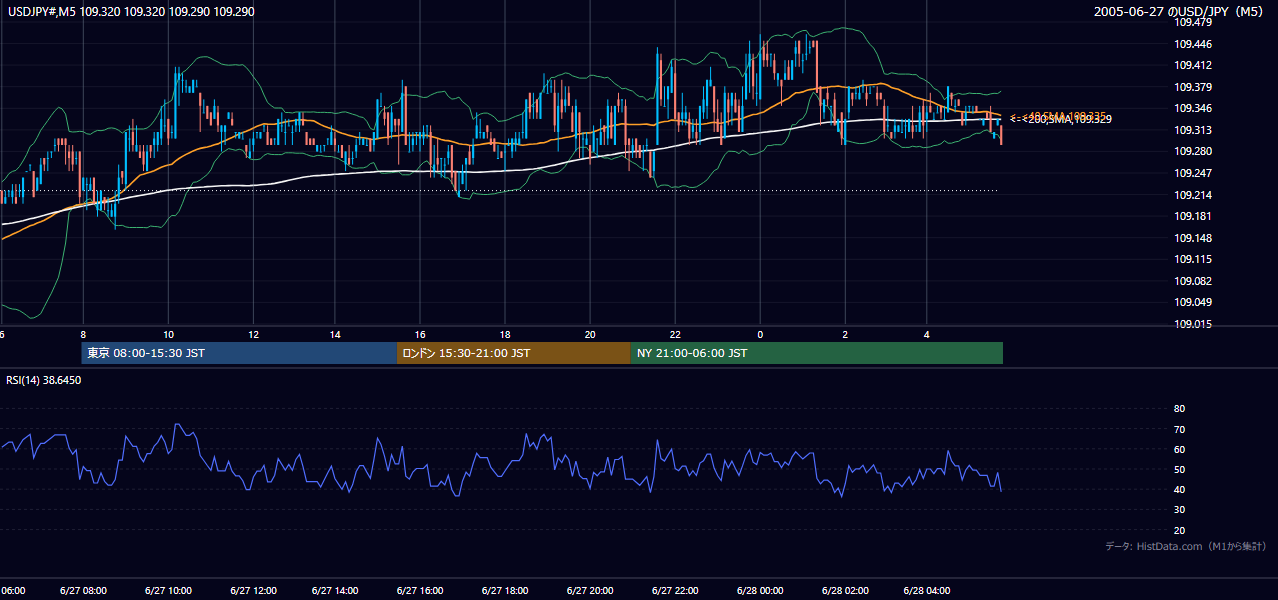Click the 6/28 04:00 bottom time label
The height and width of the screenshot is (600, 1278).
coord(927,590)
